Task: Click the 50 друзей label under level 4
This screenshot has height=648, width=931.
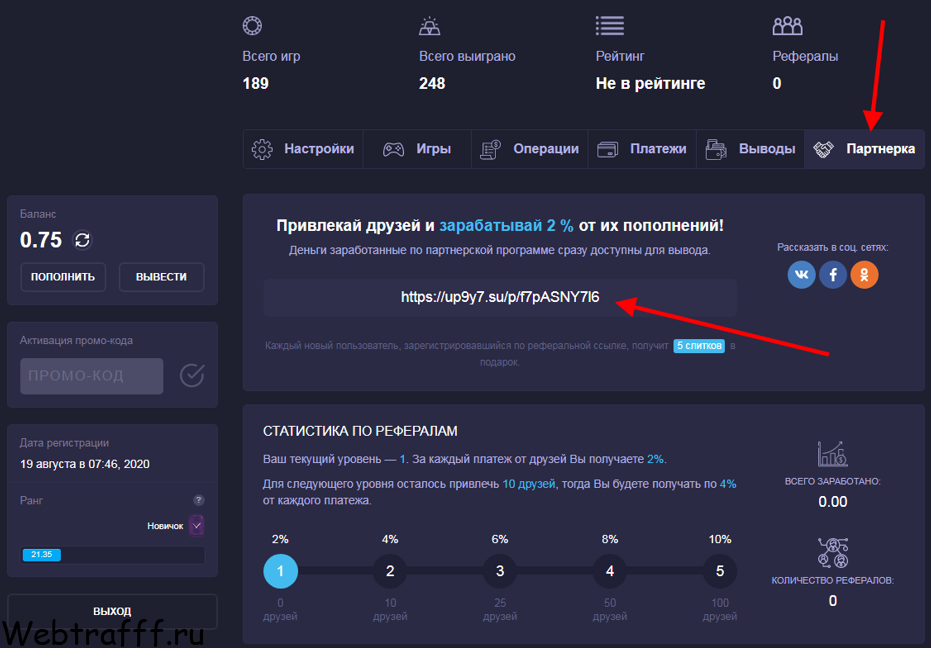Action: (610, 609)
